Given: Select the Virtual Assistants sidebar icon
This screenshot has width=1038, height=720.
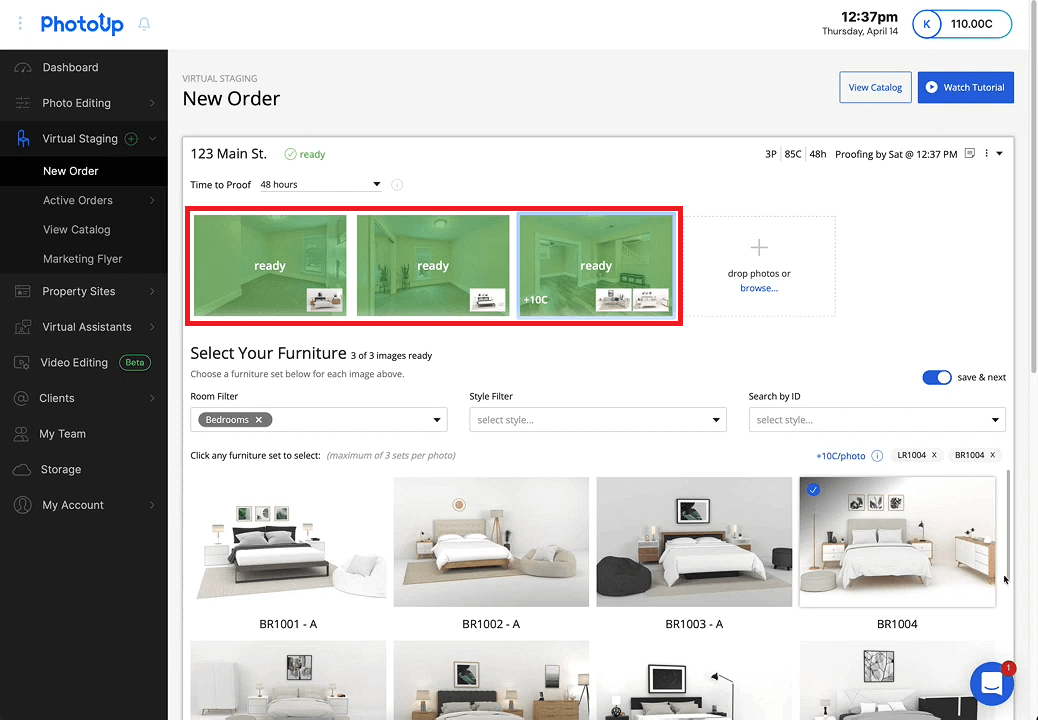Looking at the screenshot, I should click(24, 326).
